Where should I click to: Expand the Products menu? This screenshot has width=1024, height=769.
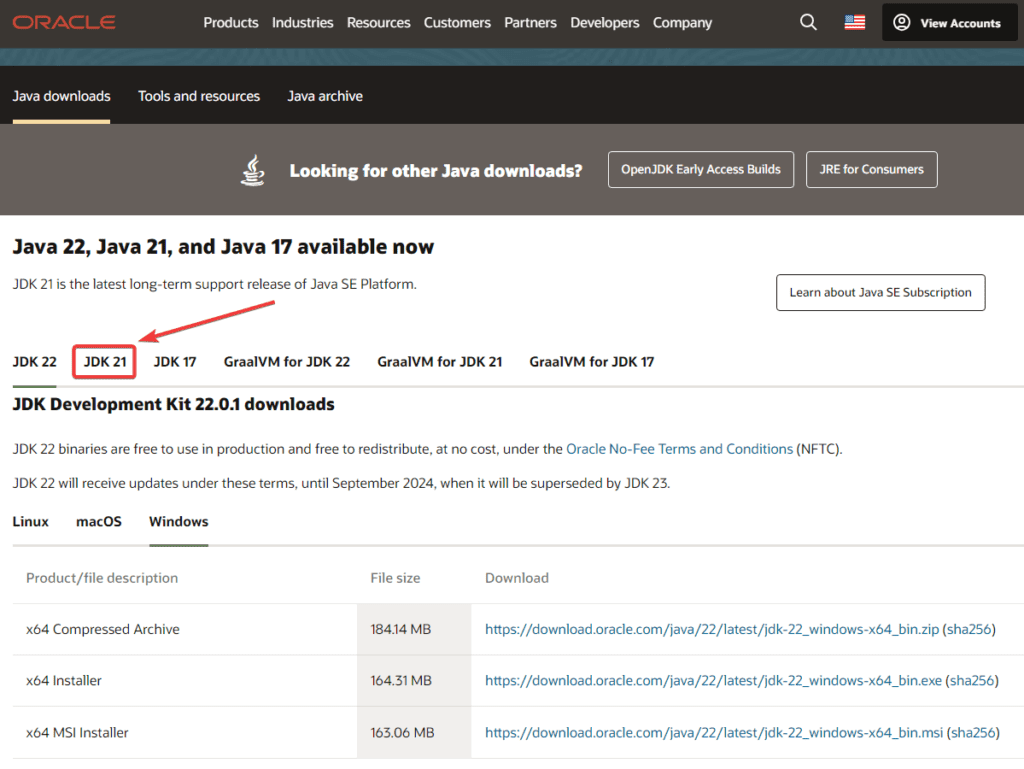tap(231, 22)
